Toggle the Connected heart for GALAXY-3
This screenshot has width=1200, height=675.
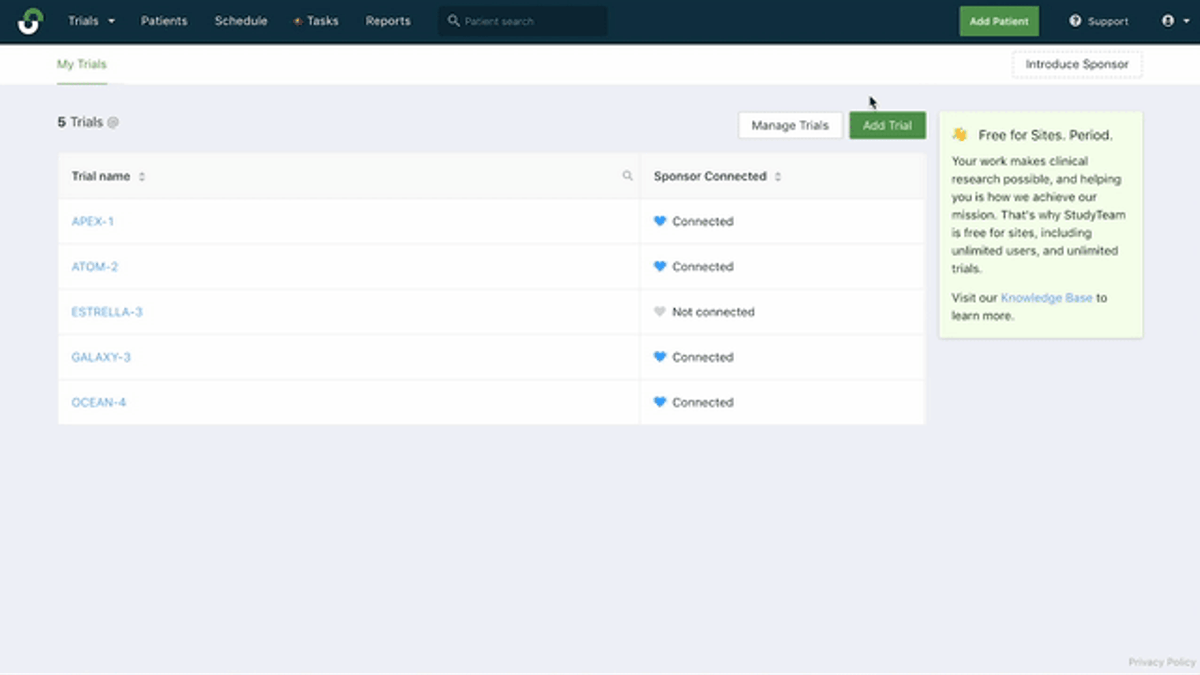pyautogui.click(x=659, y=356)
